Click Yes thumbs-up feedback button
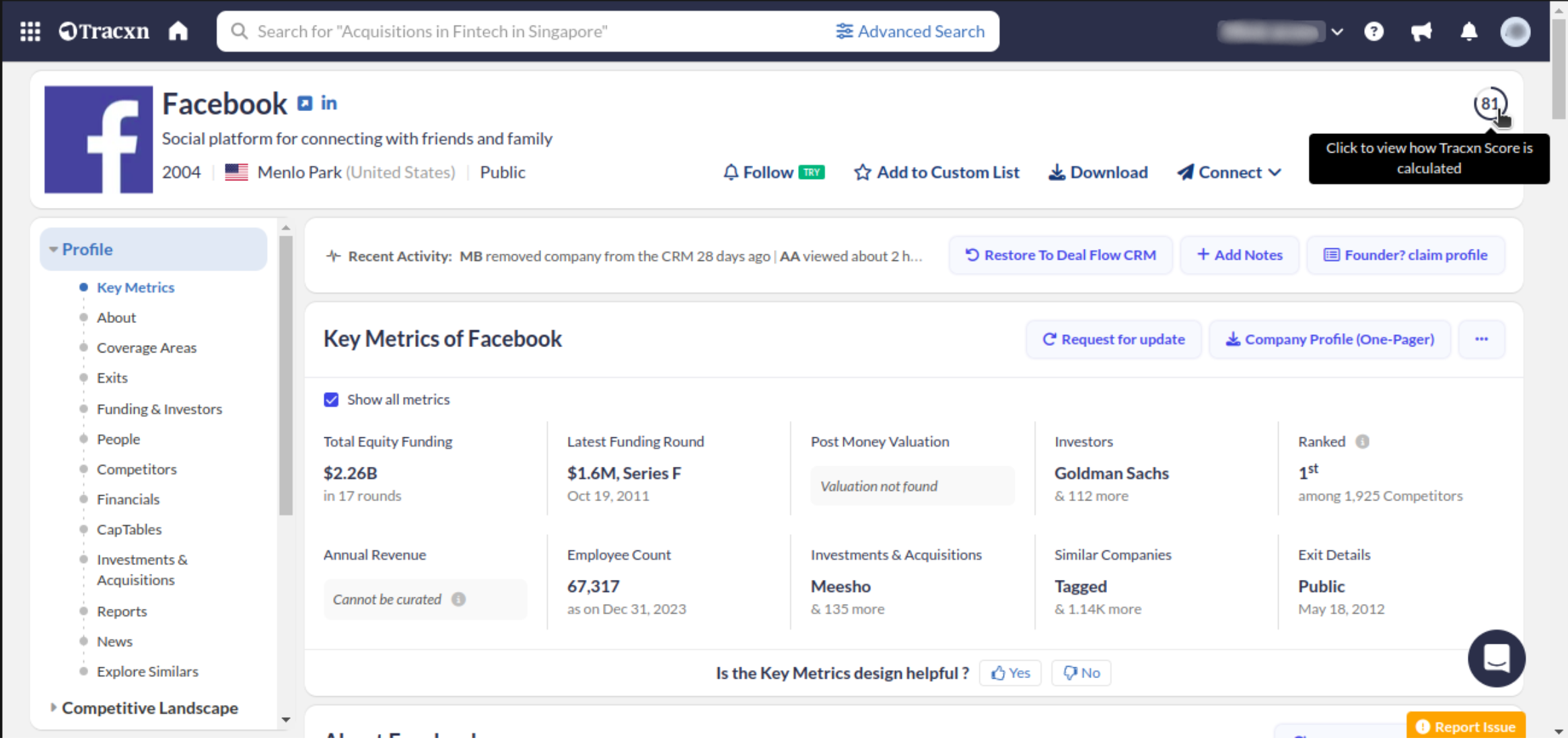The height and width of the screenshot is (740, 1568). point(1010,673)
